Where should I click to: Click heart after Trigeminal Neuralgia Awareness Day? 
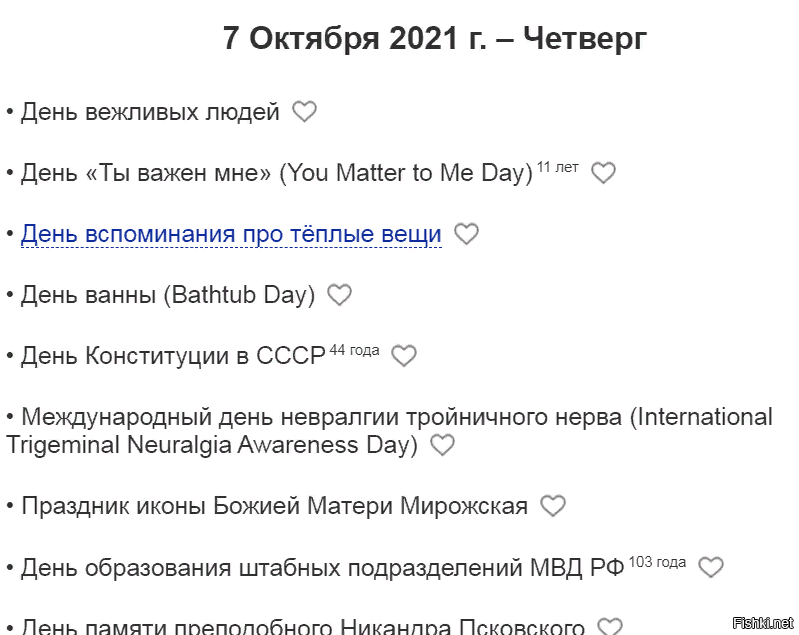(x=442, y=444)
